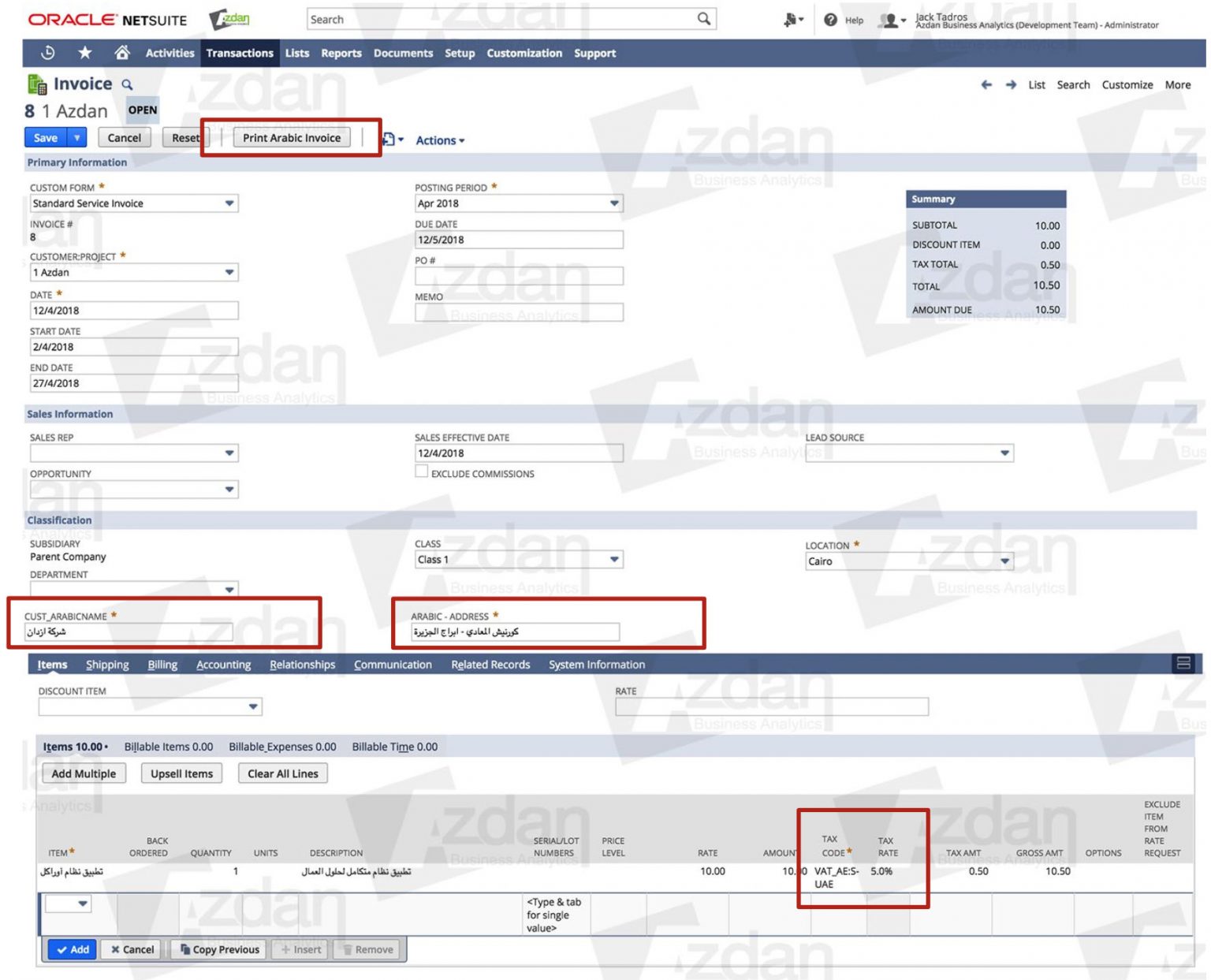Enable the Exclude Commissions checkbox
The width and height of the screenshot is (1211, 980).
(422, 471)
